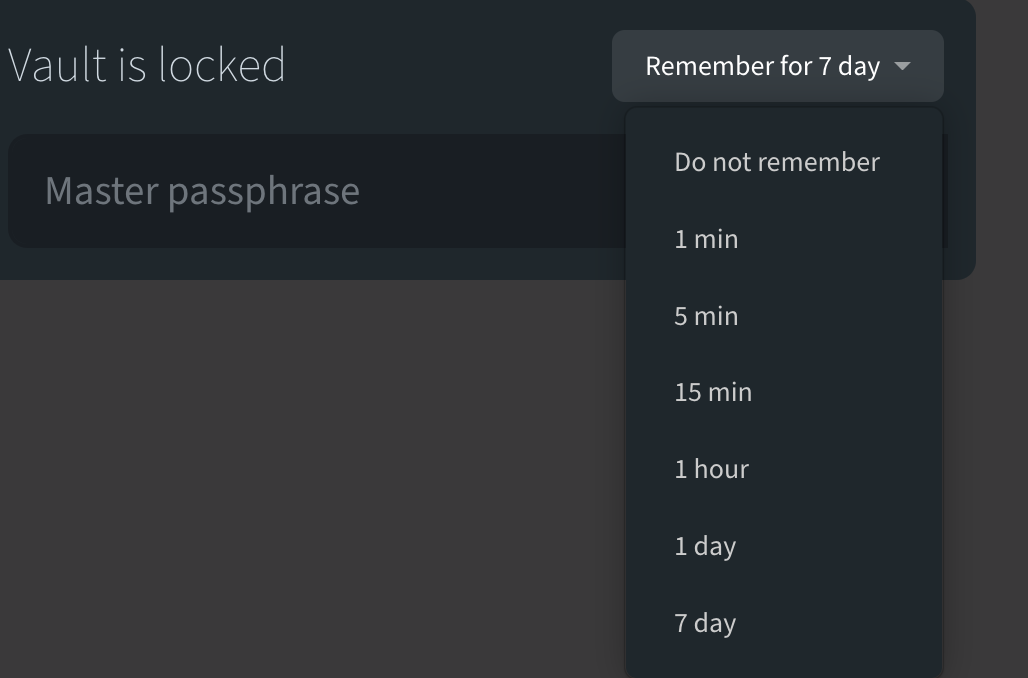The image size is (1028, 678).
Task: Change duration to 15 min
Action: tap(712, 392)
